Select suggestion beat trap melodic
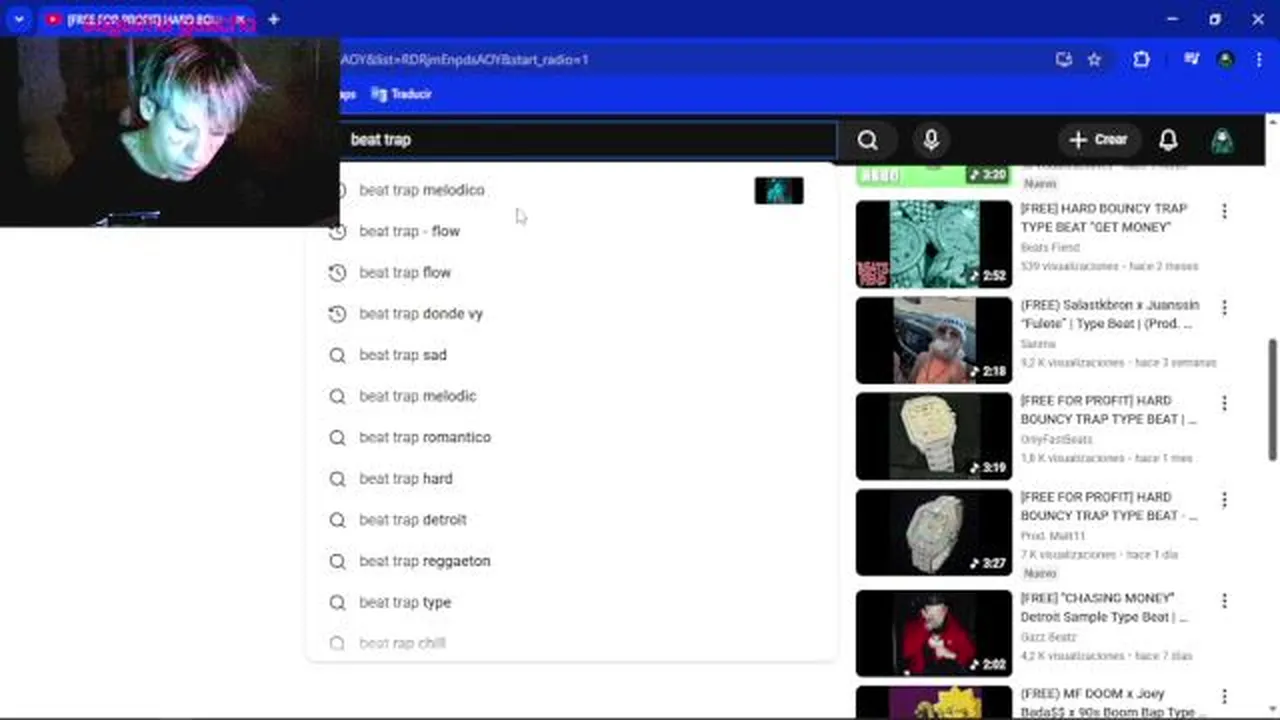This screenshot has width=1280, height=720. click(x=572, y=396)
